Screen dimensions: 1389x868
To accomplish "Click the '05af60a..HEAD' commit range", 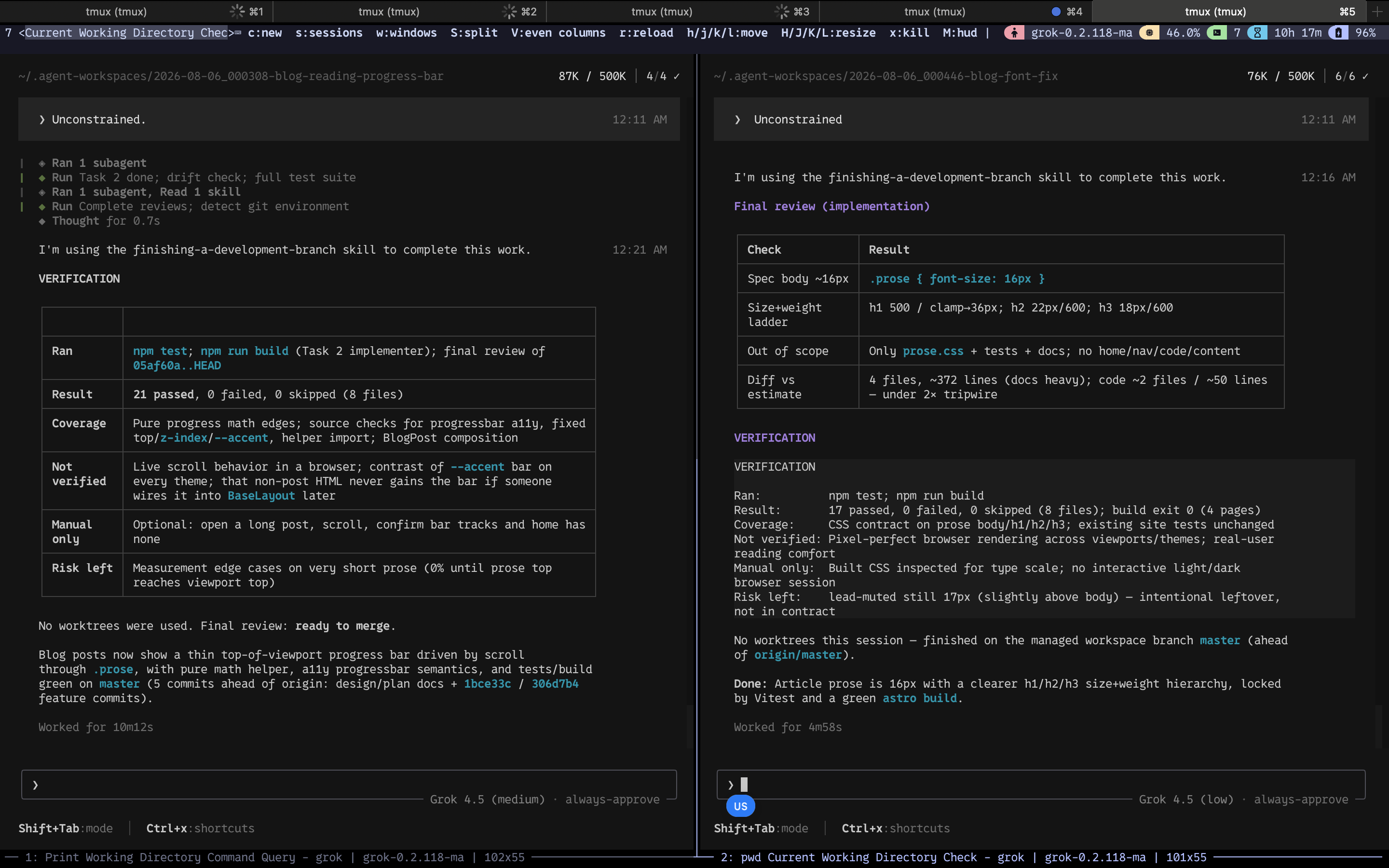I will pyautogui.click(x=177, y=366).
